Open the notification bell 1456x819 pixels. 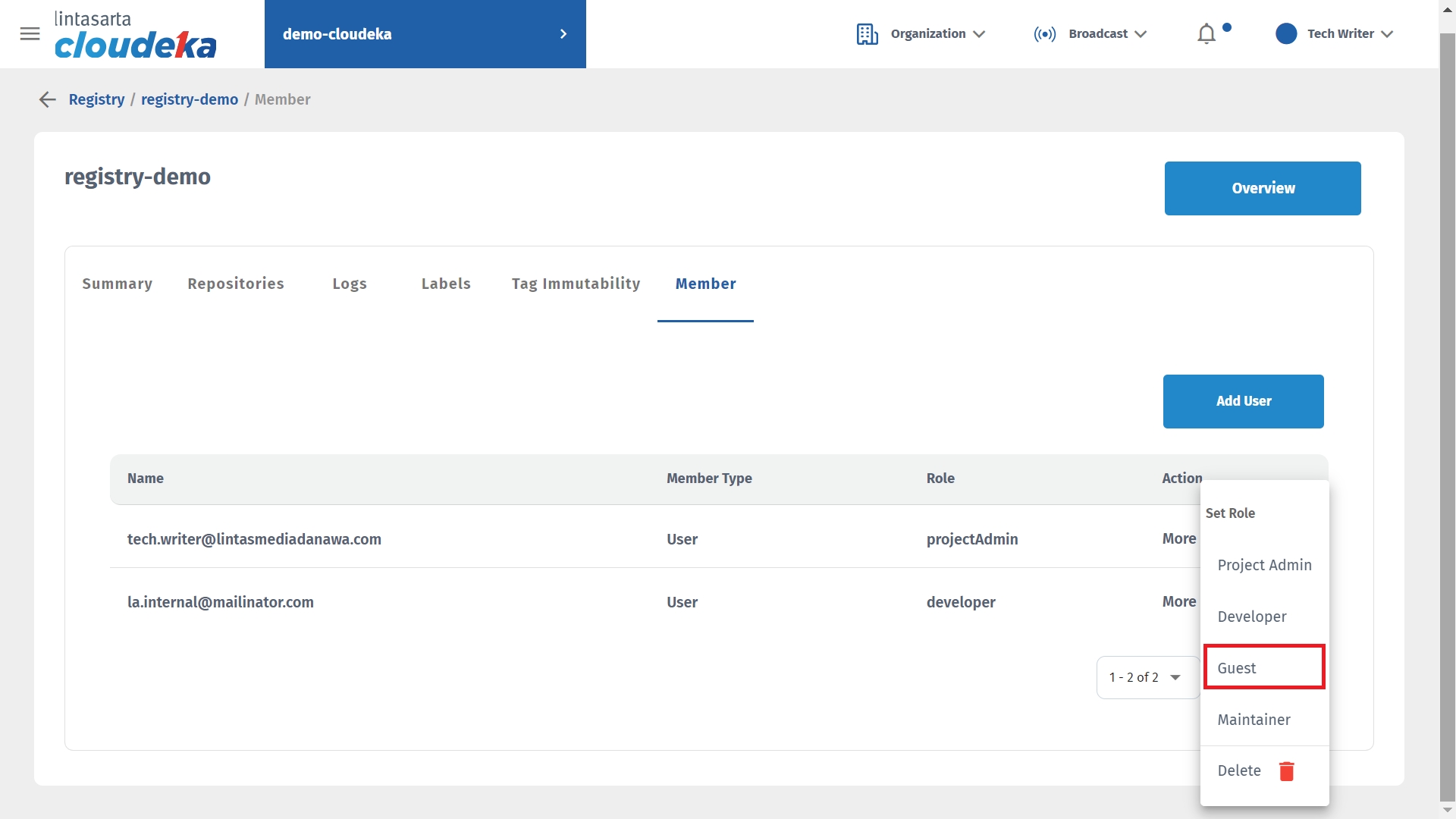[x=1206, y=34]
